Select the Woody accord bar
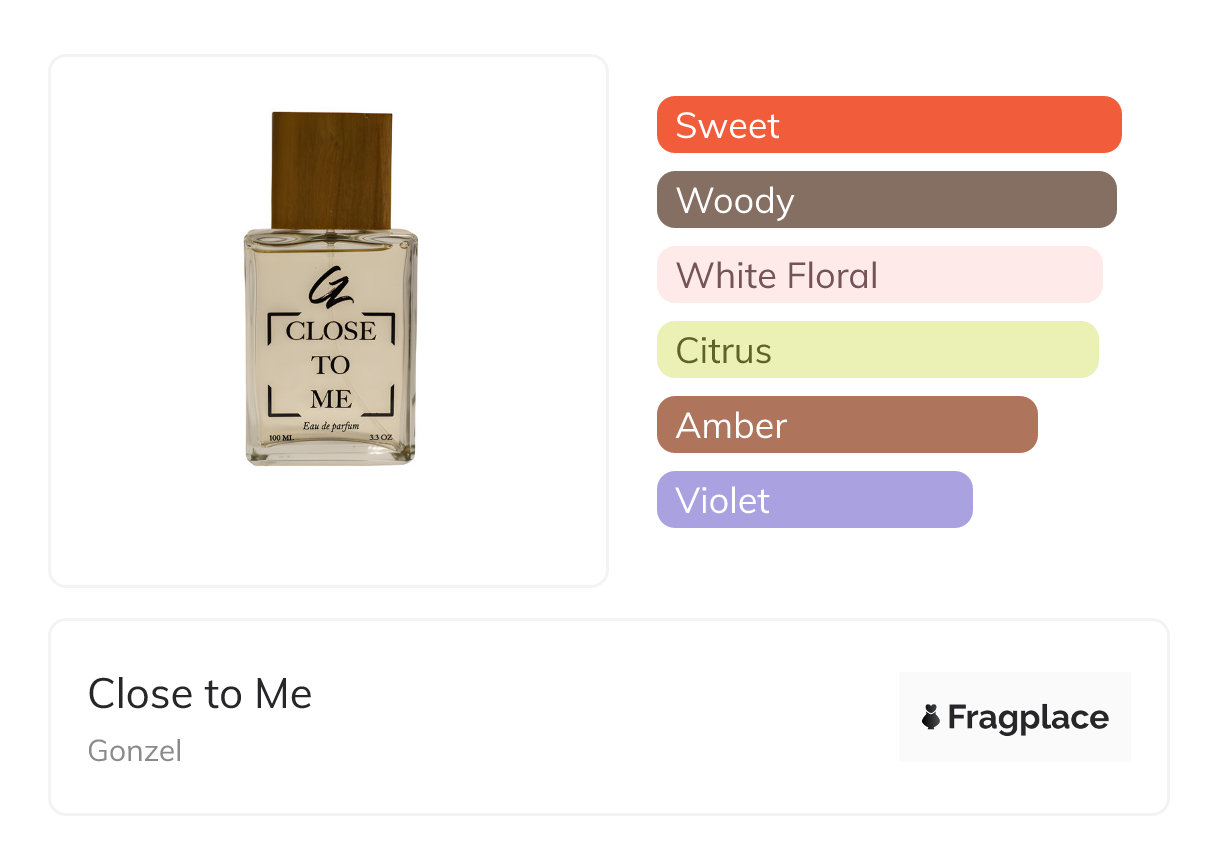Image resolution: width=1218 pixels, height=864 pixels. pos(886,200)
